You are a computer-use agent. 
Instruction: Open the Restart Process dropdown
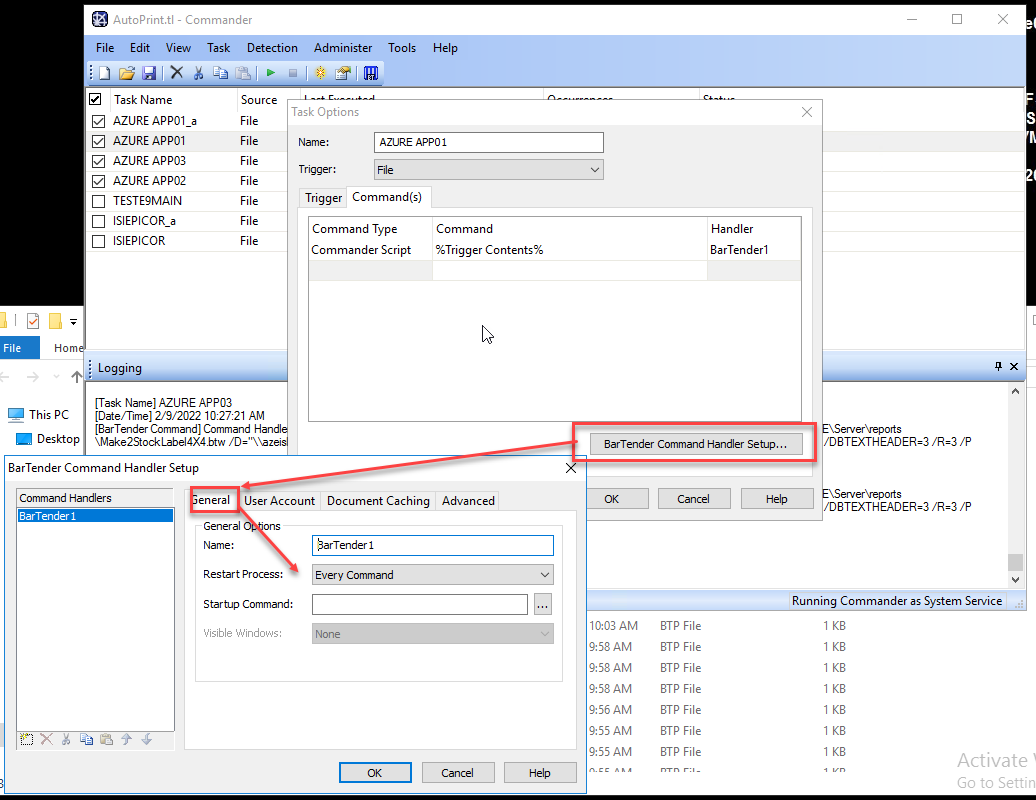pyautogui.click(x=432, y=575)
